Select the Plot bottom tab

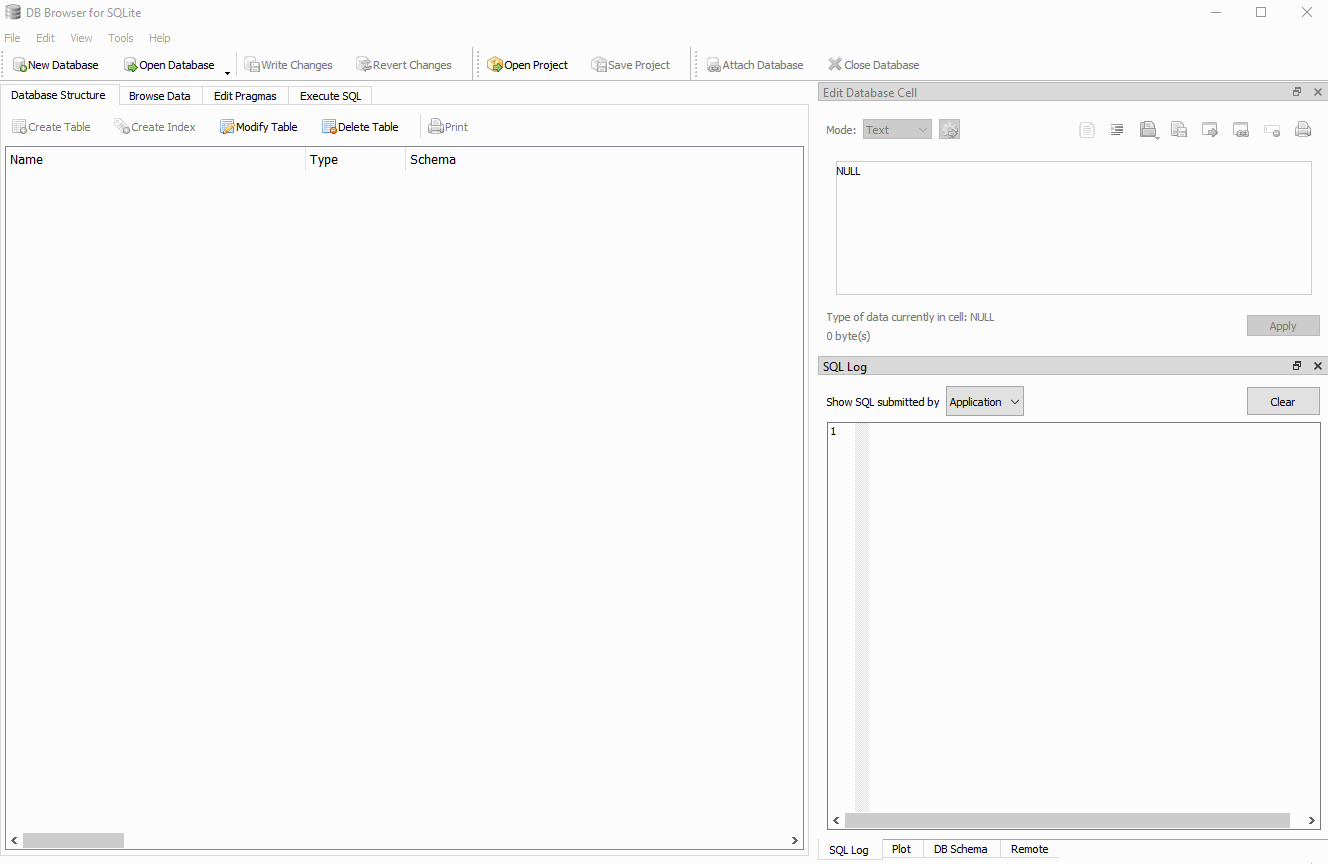[x=901, y=849]
